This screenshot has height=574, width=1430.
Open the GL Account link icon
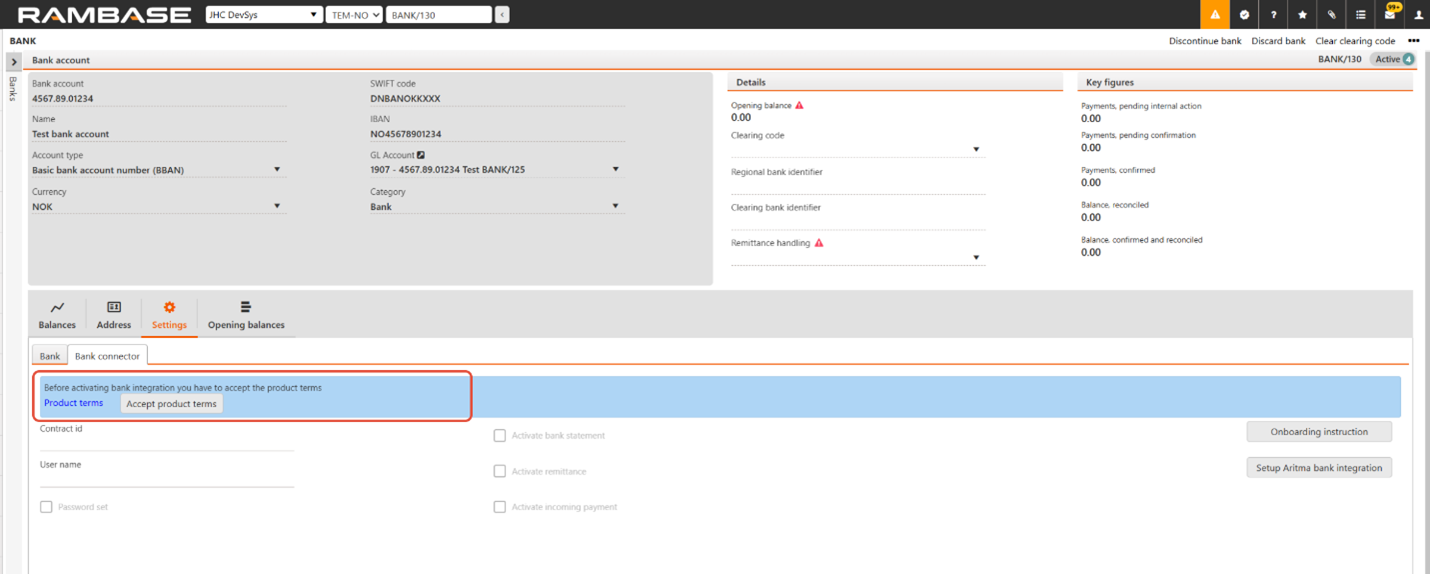click(421, 155)
